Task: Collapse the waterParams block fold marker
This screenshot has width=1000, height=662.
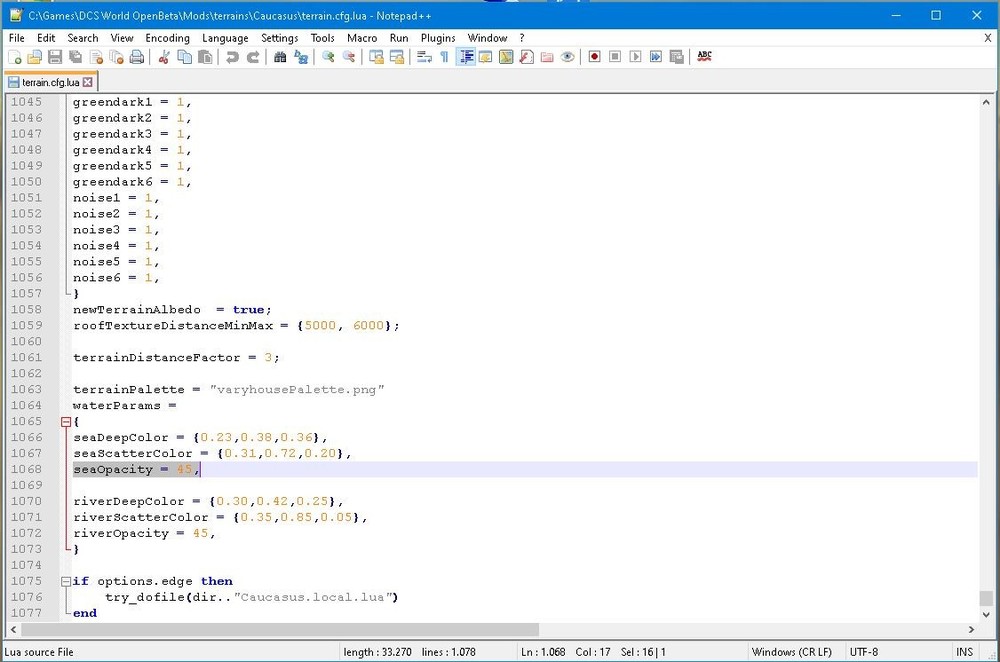Action: tap(65, 422)
